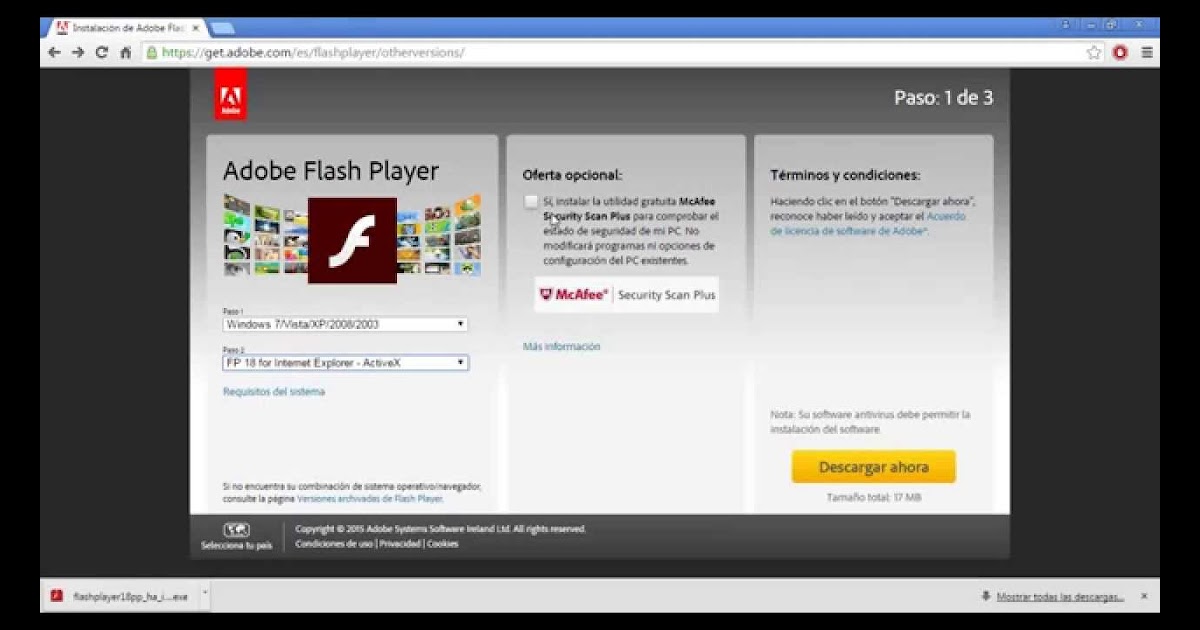The width and height of the screenshot is (1200, 630).
Task: Click the globe Selecciona tu país icon
Action: tap(237, 530)
